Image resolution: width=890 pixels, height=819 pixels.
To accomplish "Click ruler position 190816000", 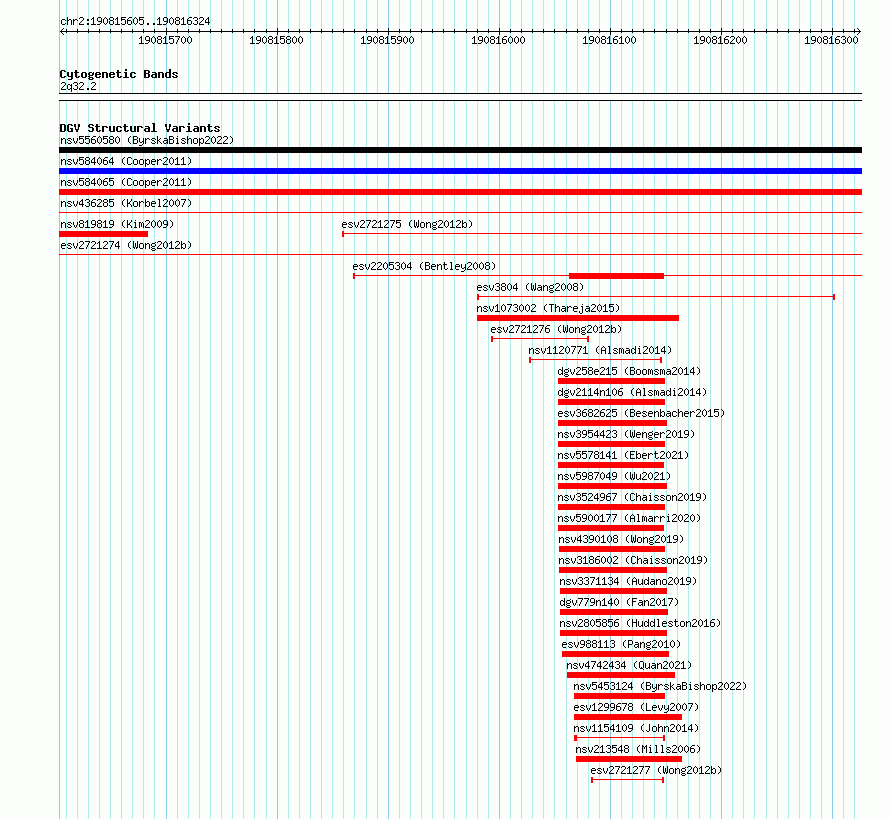I will pos(498,40).
